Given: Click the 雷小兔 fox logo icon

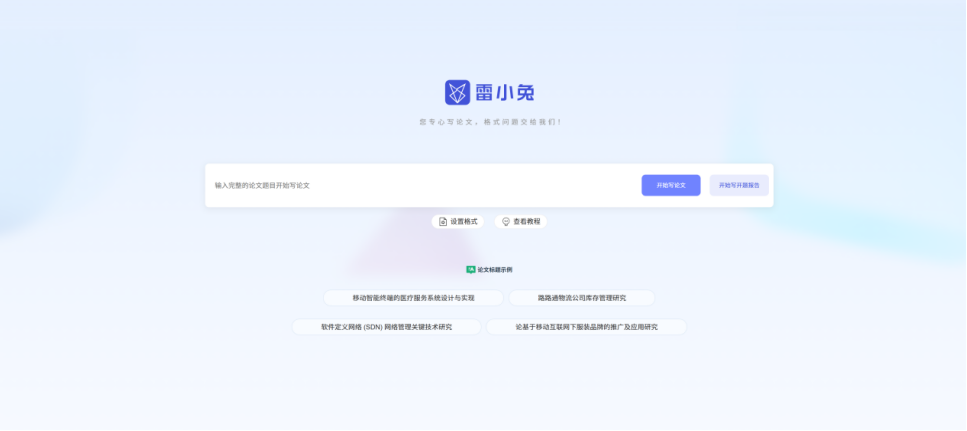Looking at the screenshot, I should 458,92.
